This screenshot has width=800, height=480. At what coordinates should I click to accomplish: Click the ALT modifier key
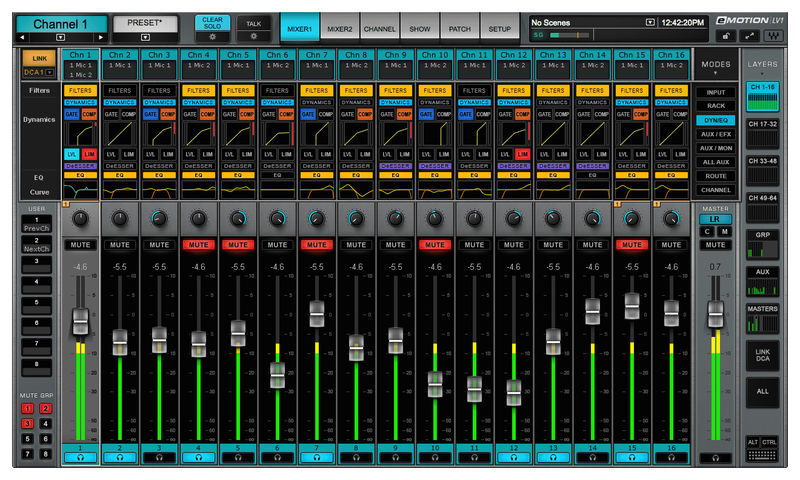tap(753, 442)
